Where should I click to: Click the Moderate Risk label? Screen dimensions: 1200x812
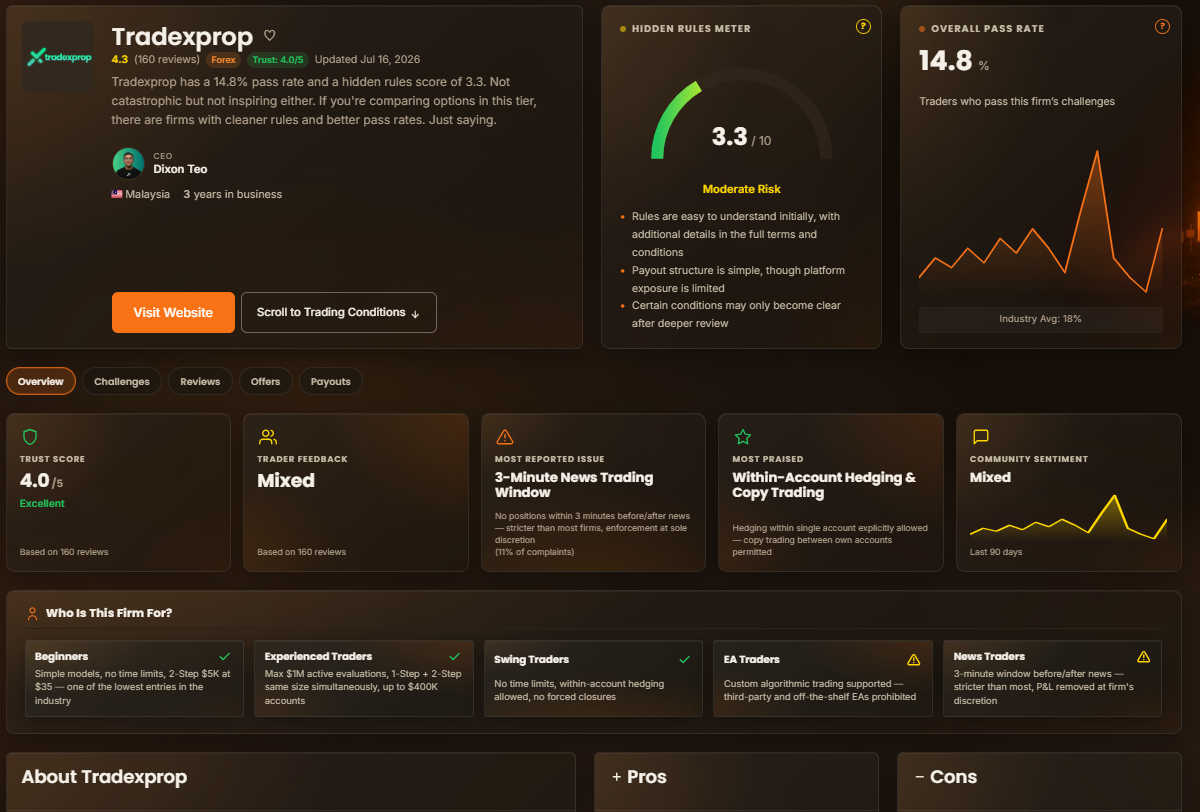pyautogui.click(x=742, y=189)
